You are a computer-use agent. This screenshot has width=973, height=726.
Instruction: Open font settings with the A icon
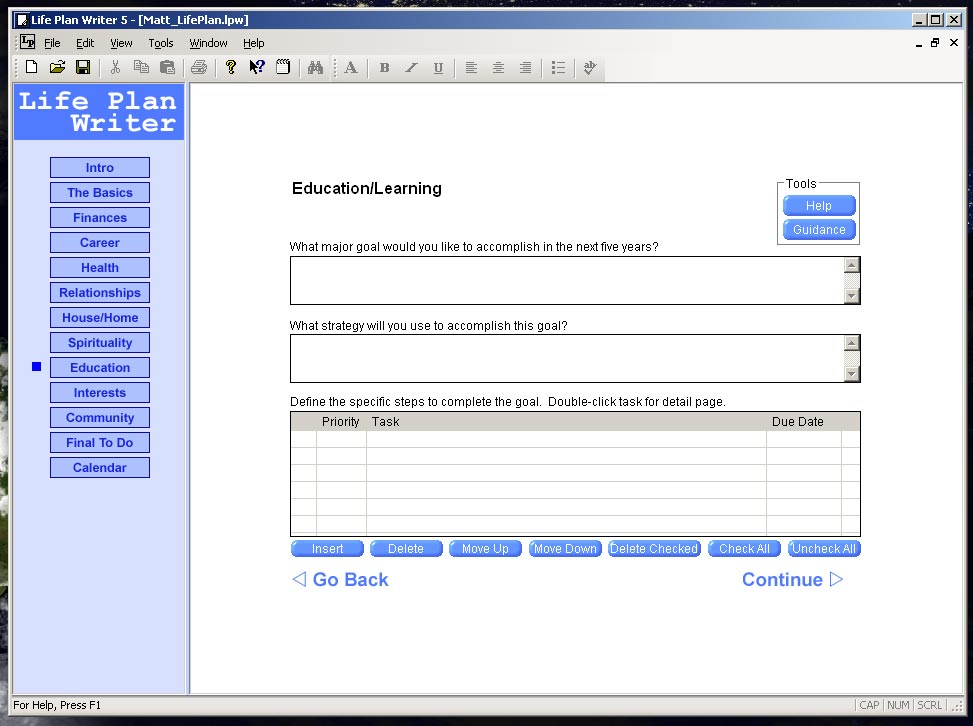pyautogui.click(x=351, y=67)
